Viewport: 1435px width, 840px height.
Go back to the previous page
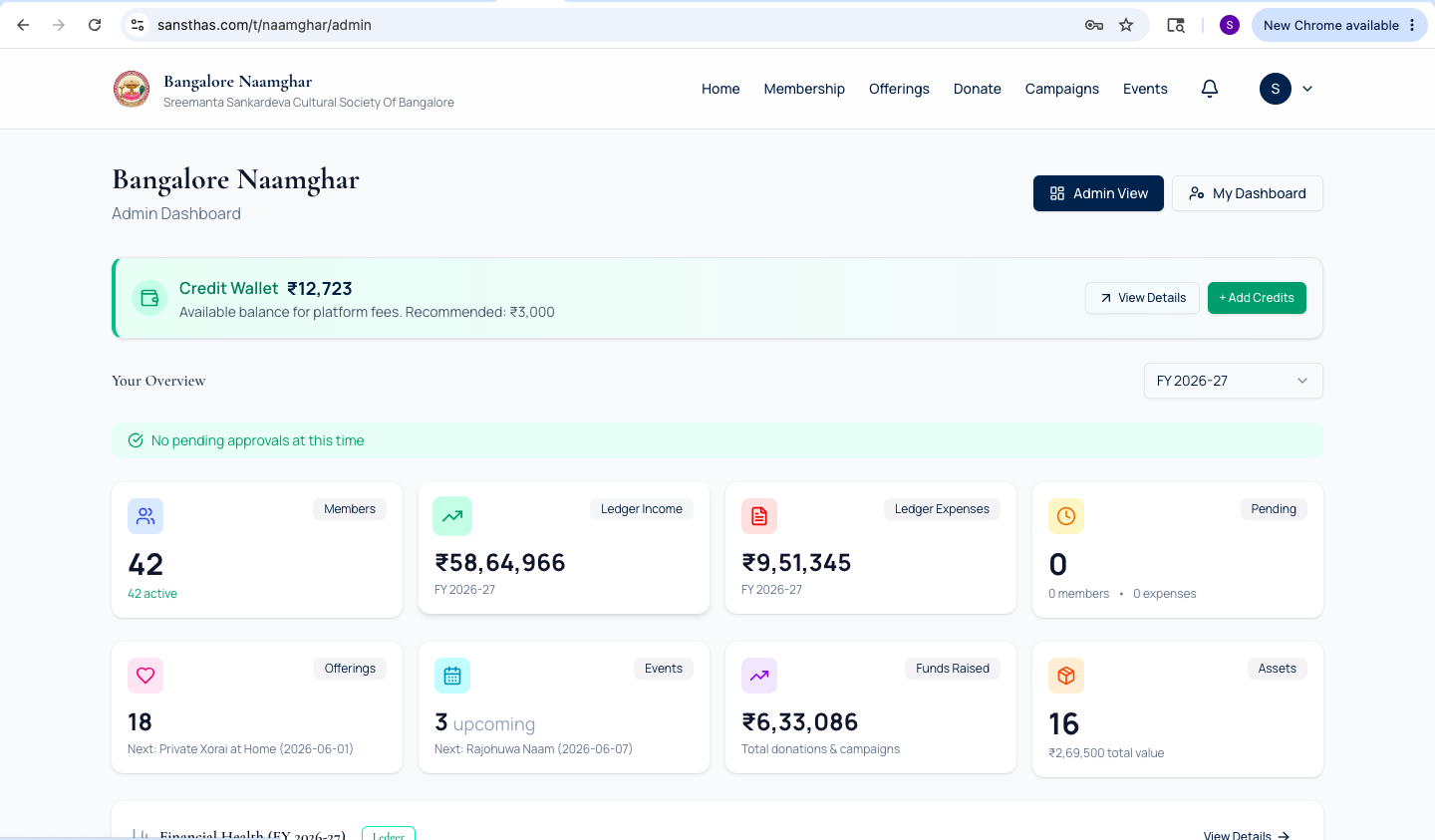(23, 25)
